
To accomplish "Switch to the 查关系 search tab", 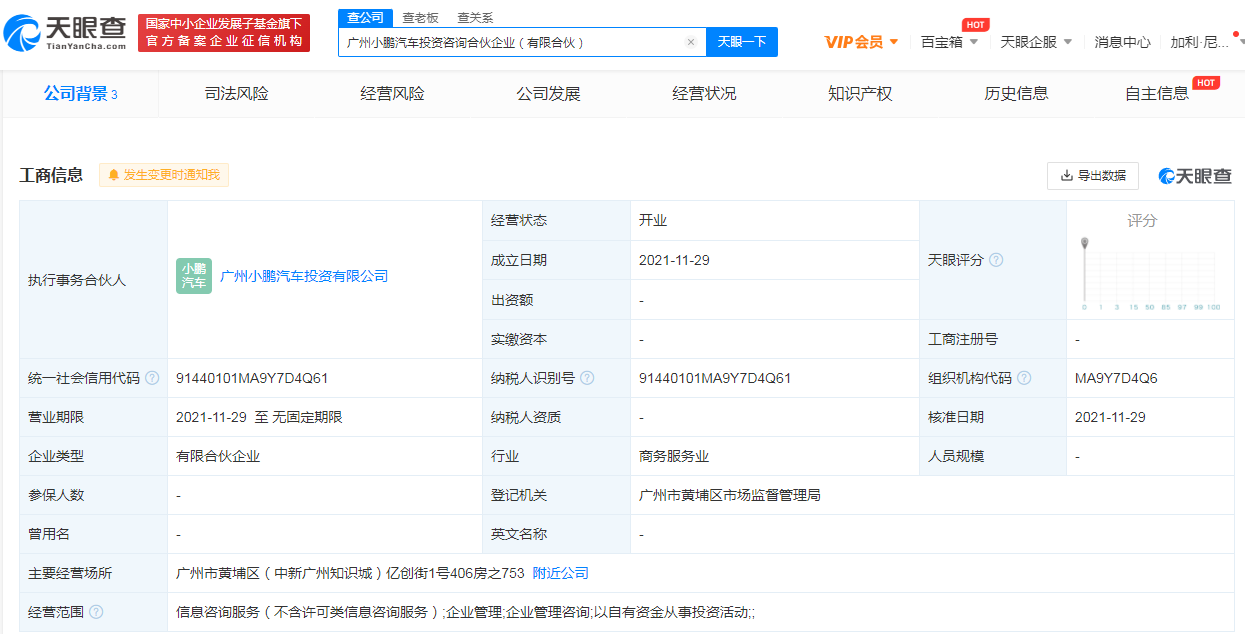I will coord(475,18).
